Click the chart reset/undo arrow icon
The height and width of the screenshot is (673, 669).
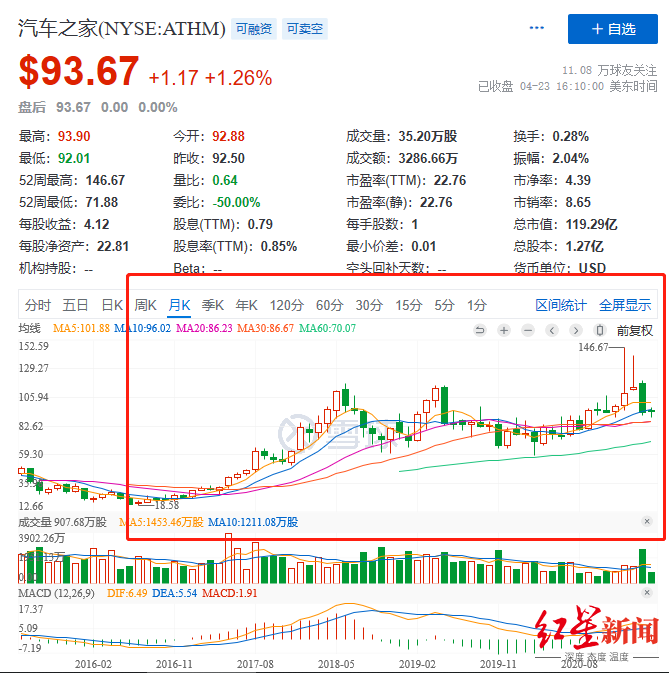[x=480, y=330]
